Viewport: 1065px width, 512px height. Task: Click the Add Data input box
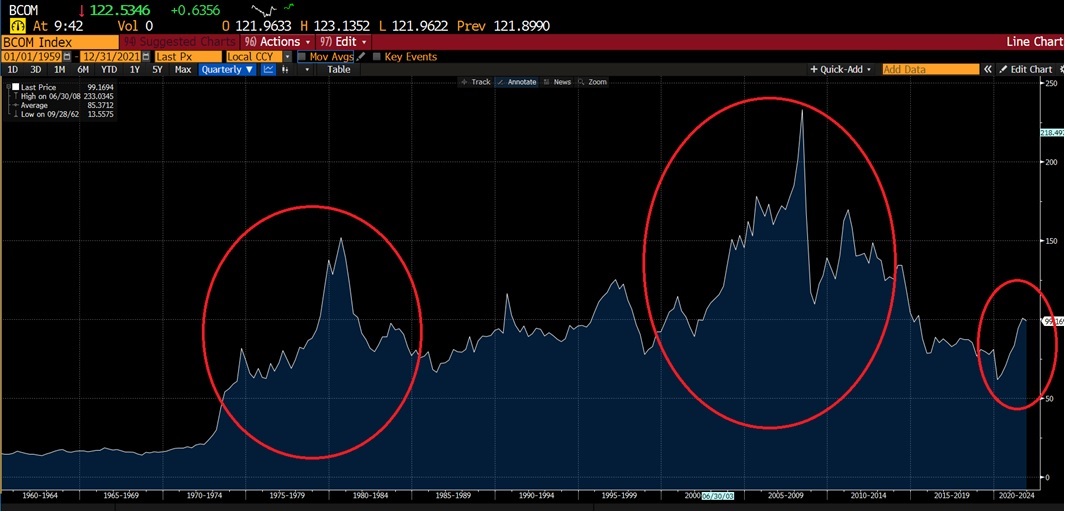coord(931,69)
